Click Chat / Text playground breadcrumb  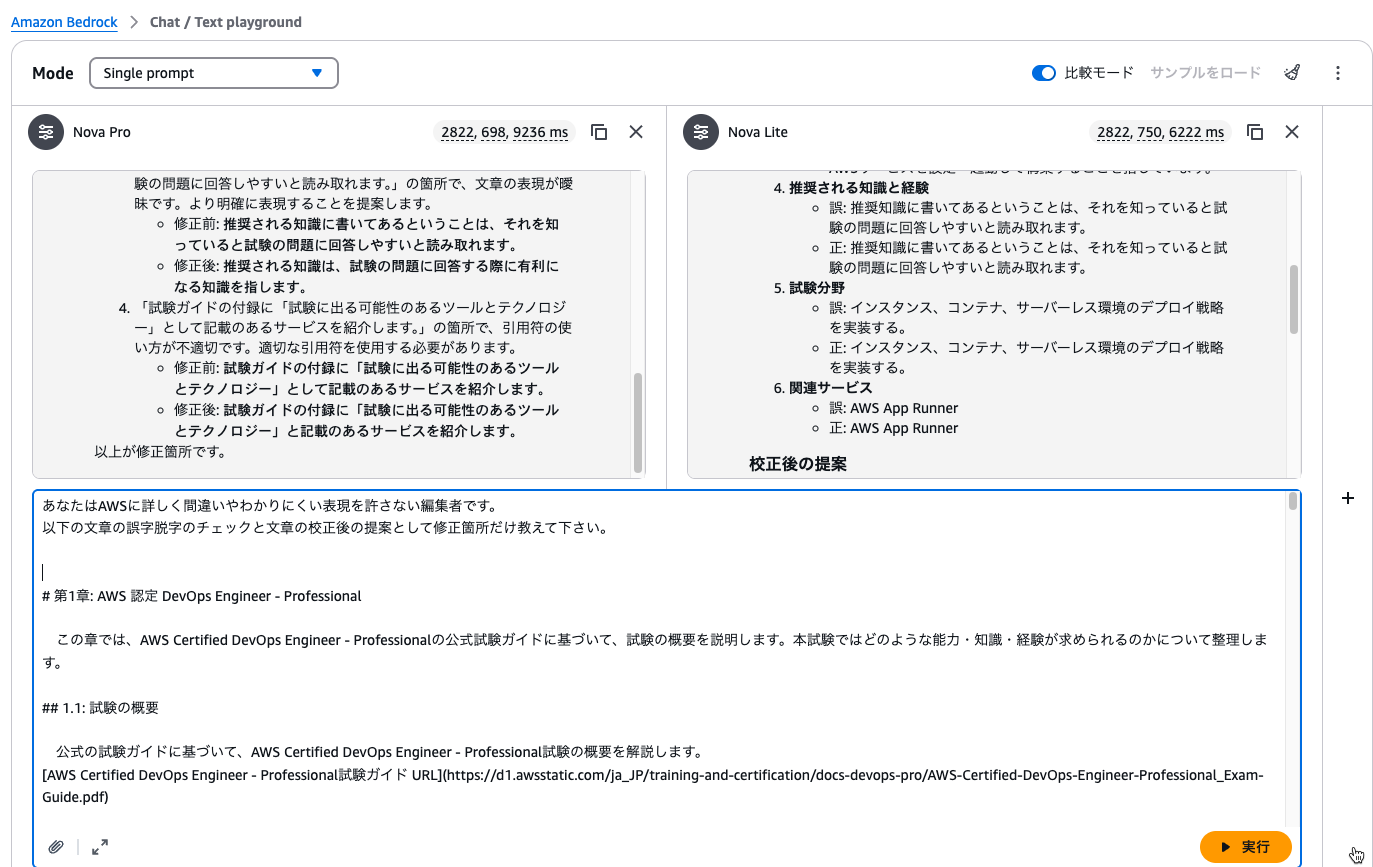[225, 21]
